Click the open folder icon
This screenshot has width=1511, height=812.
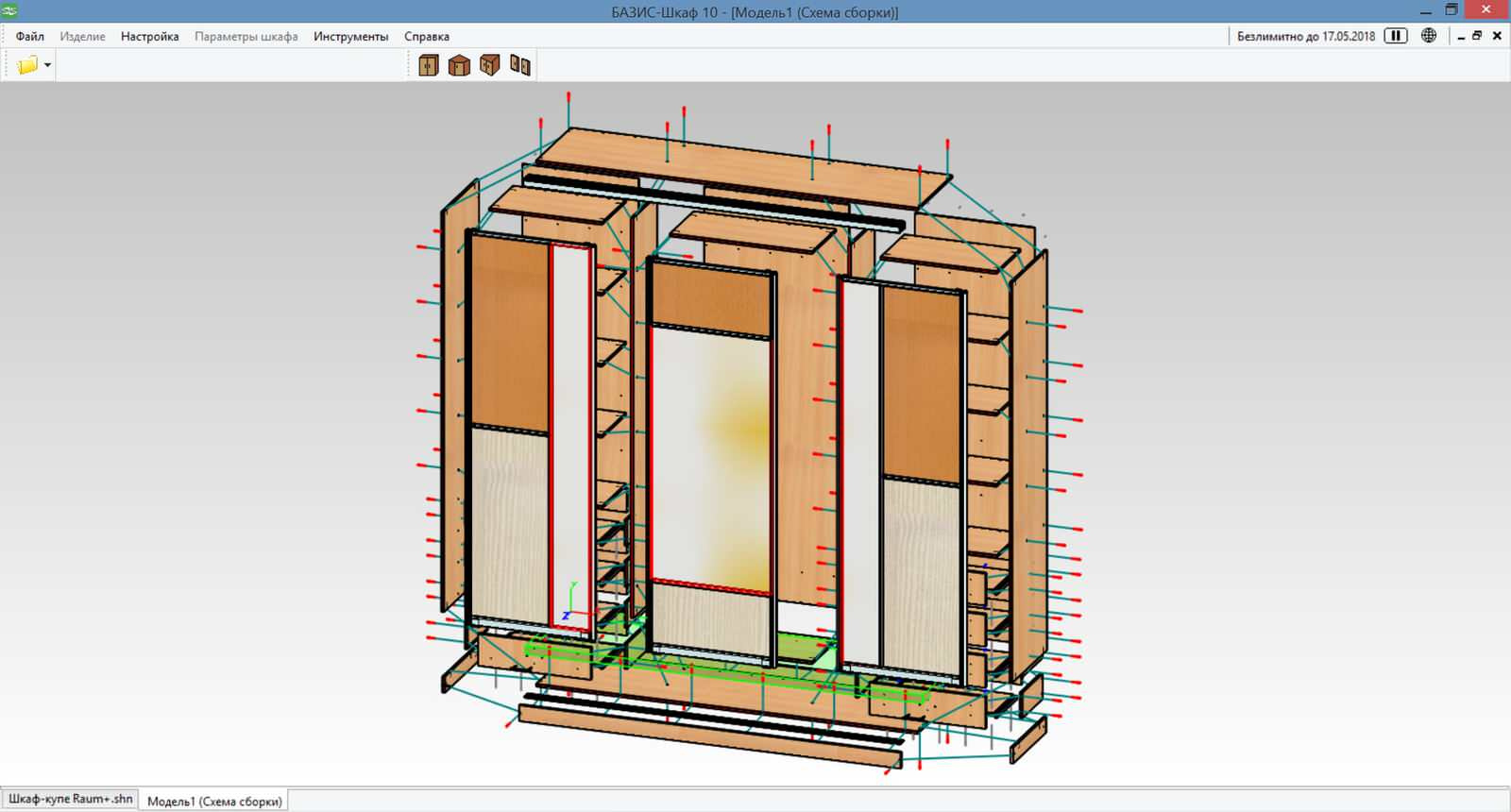(27, 65)
